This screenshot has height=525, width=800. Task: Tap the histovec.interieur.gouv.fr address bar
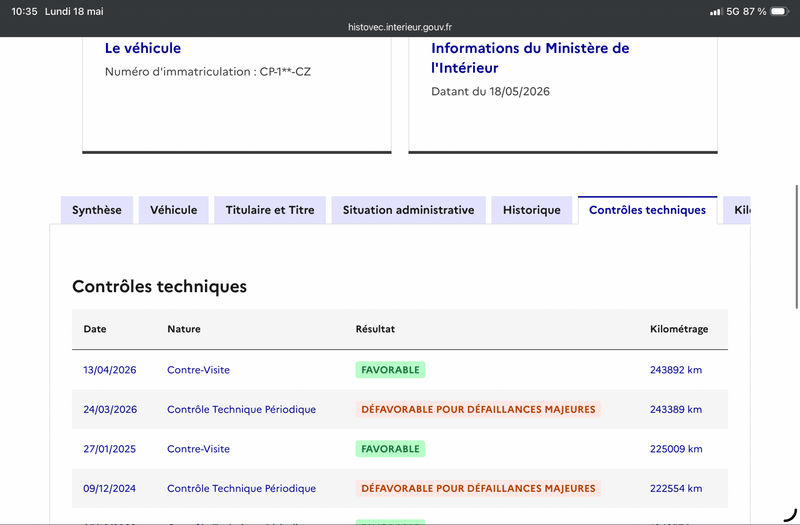[400, 27]
